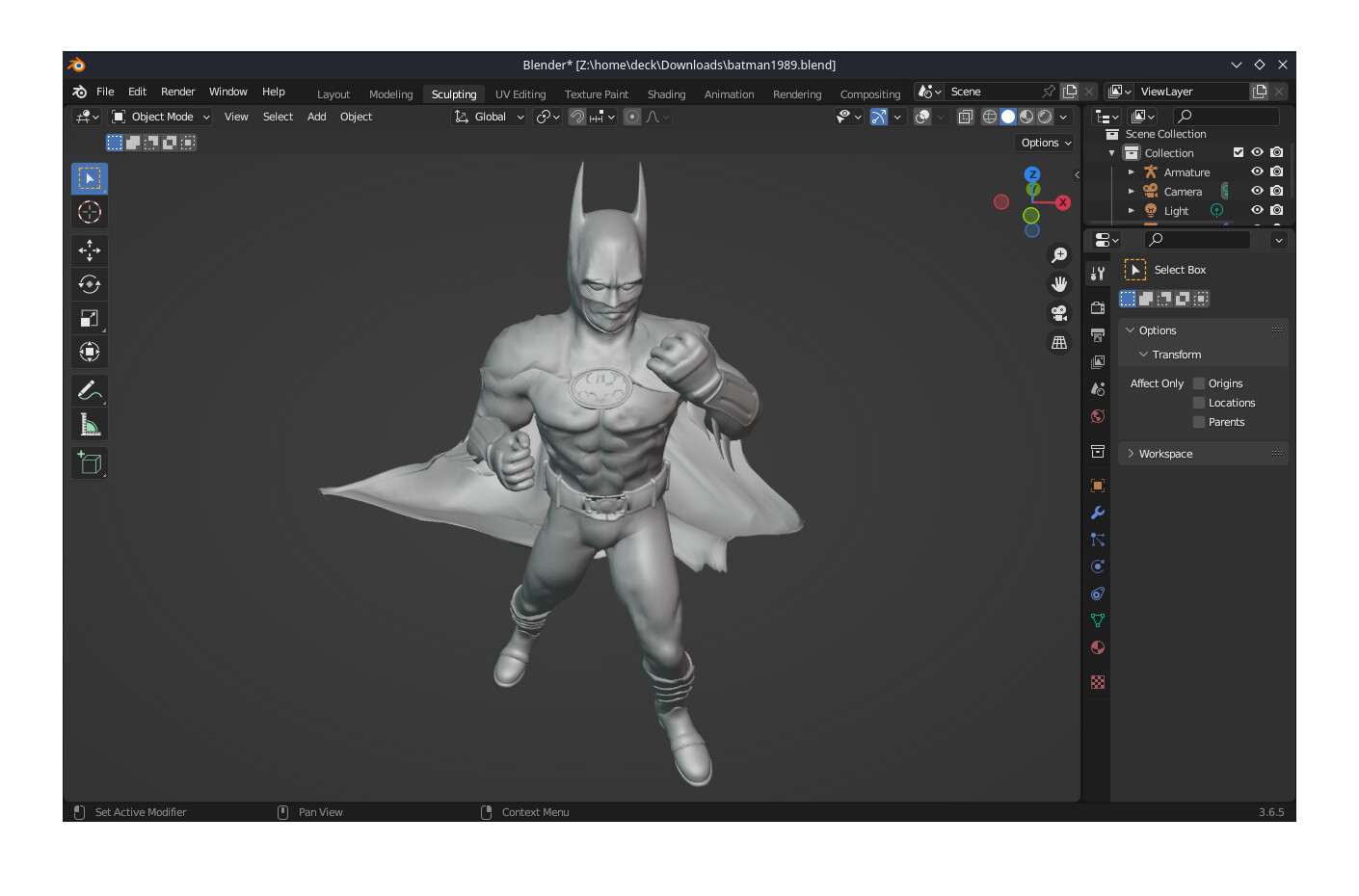The image size is (1359, 896).
Task: Select the Scale tool
Action: pyautogui.click(x=90, y=318)
